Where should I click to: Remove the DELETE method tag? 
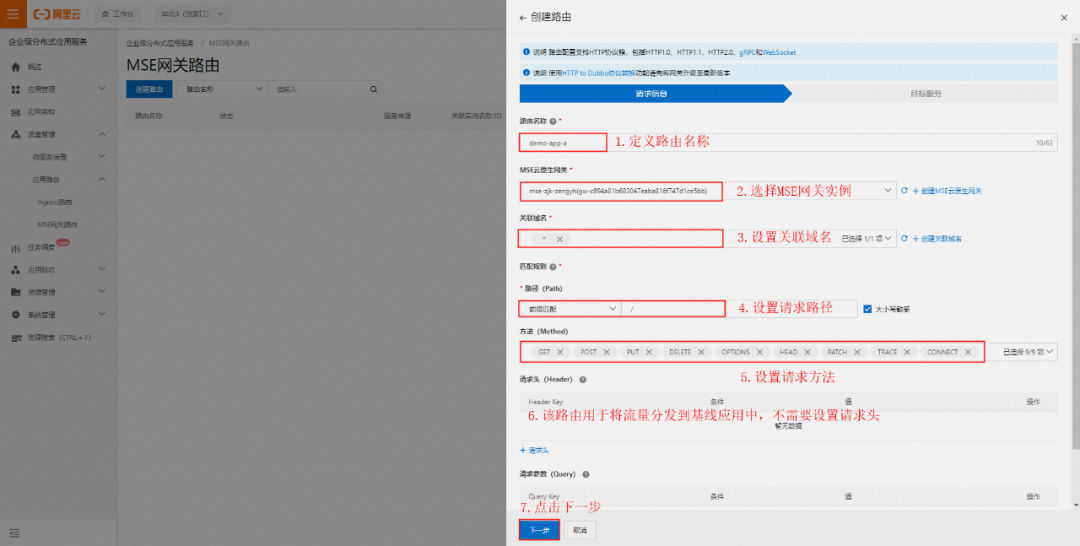click(700, 352)
